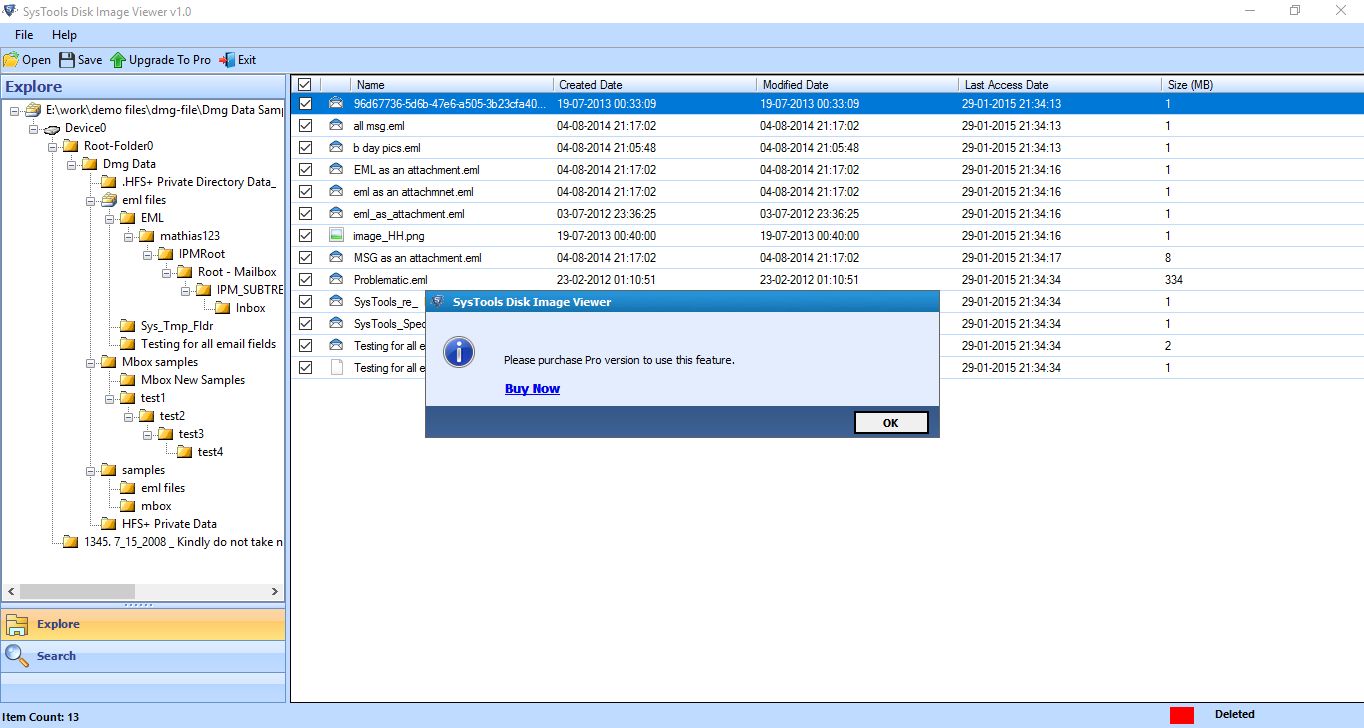The width and height of the screenshot is (1364, 728).
Task: Sort by Name column header
Action: [451, 85]
